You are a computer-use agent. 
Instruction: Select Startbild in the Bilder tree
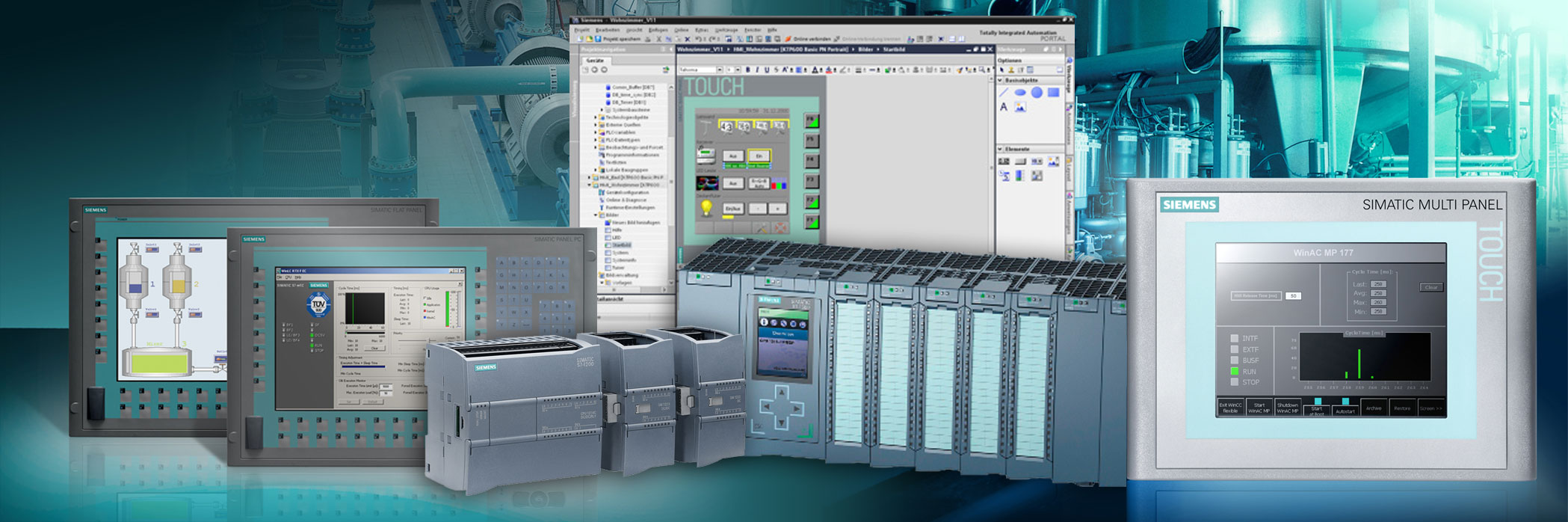click(x=622, y=245)
